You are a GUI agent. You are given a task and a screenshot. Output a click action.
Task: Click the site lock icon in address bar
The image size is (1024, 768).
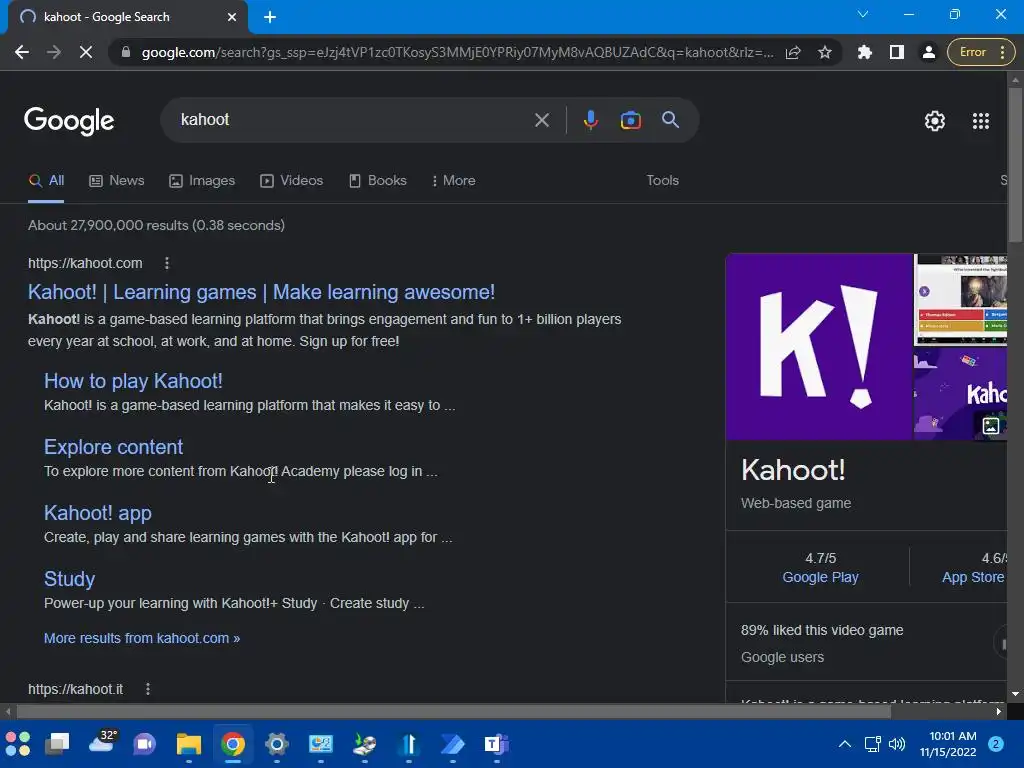click(126, 52)
